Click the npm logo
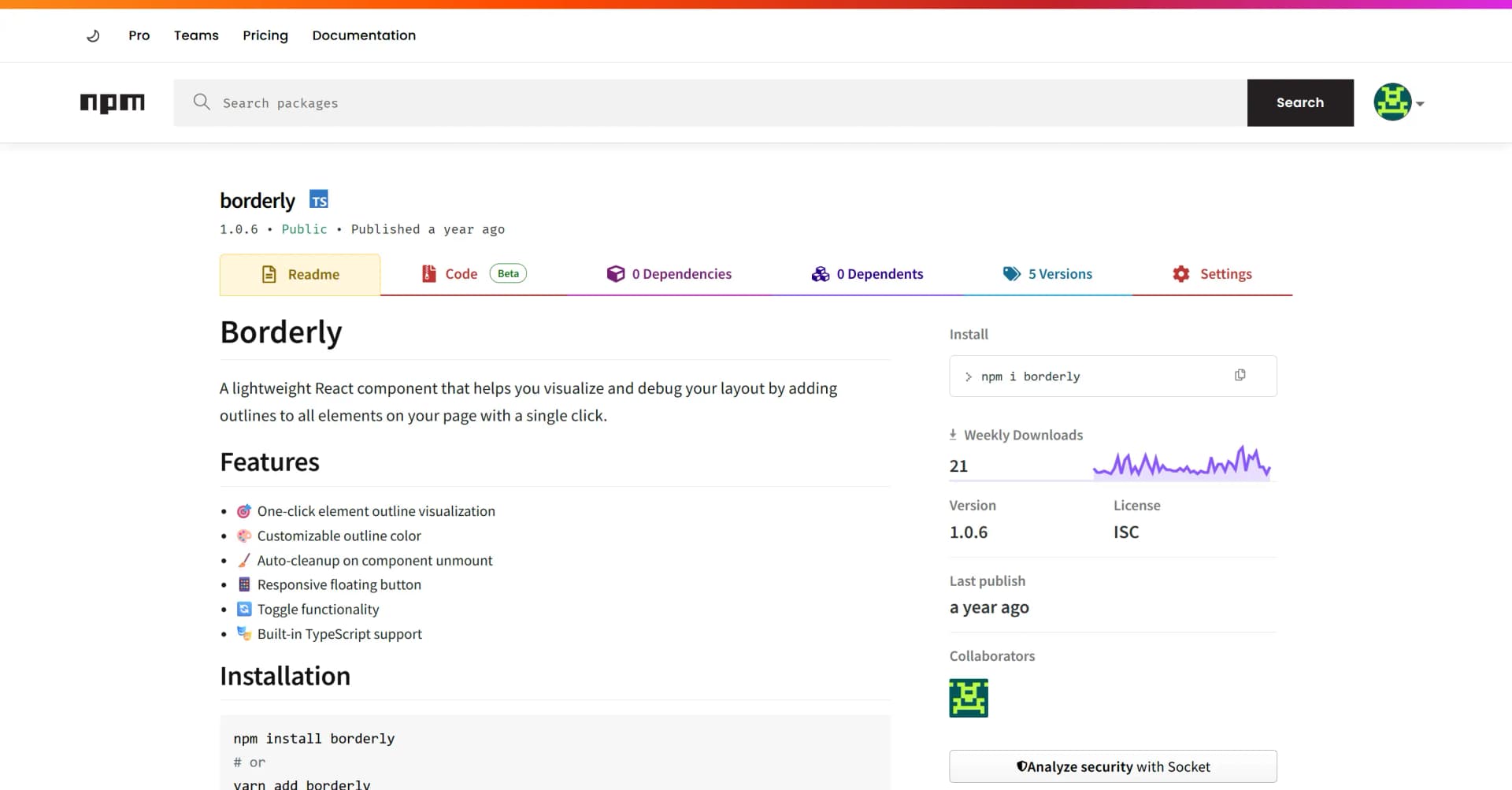The image size is (1512, 790). pyautogui.click(x=113, y=102)
